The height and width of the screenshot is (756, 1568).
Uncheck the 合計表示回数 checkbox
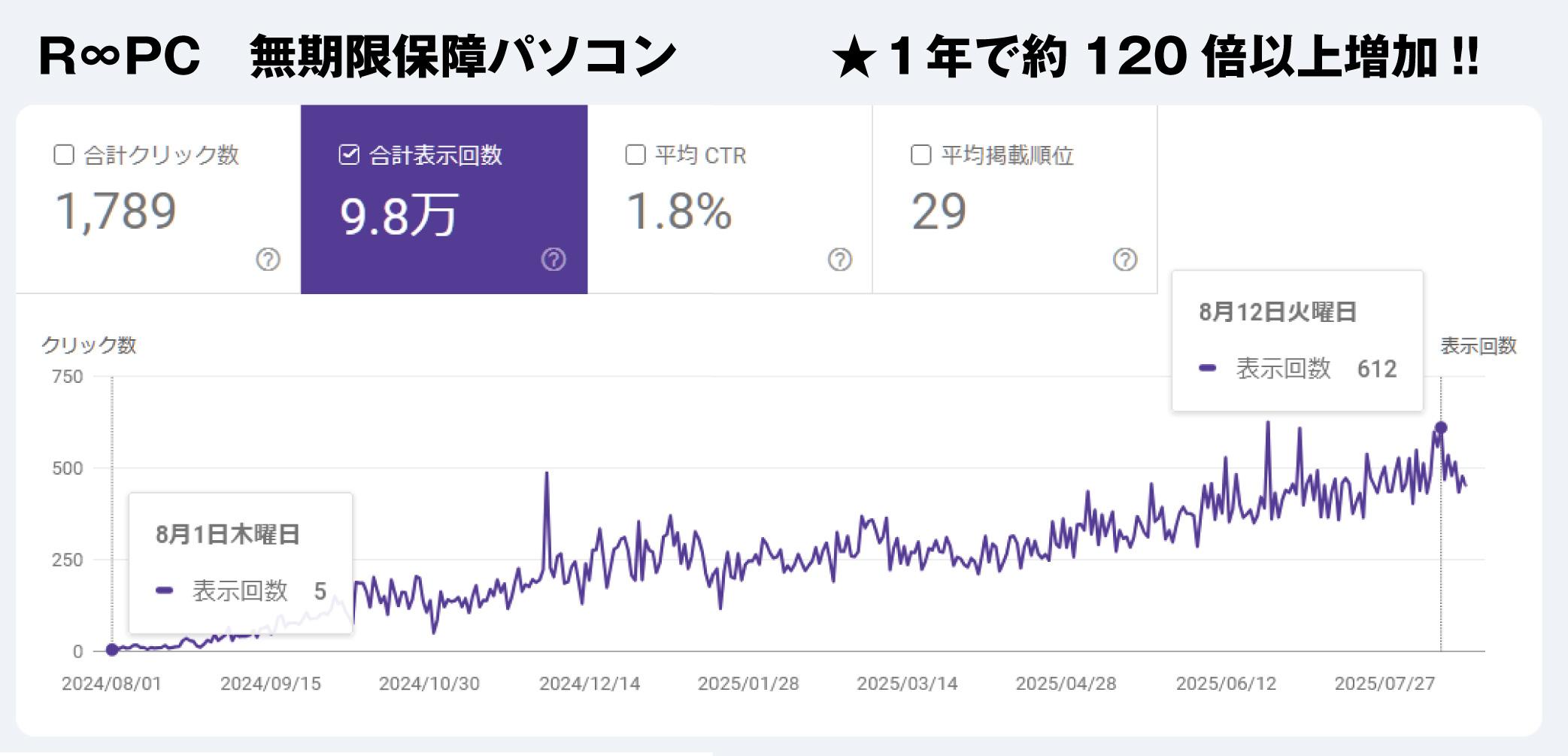349,155
